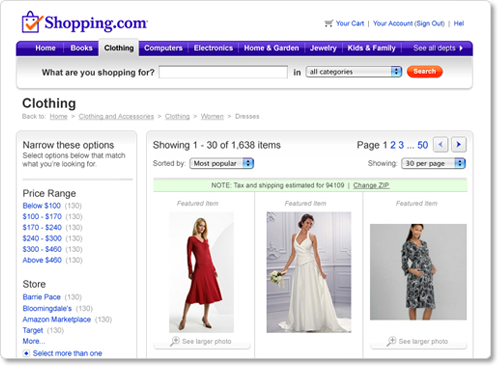This screenshot has width=498, height=367.
Task: Open the Jewelry tab
Action: point(323,48)
